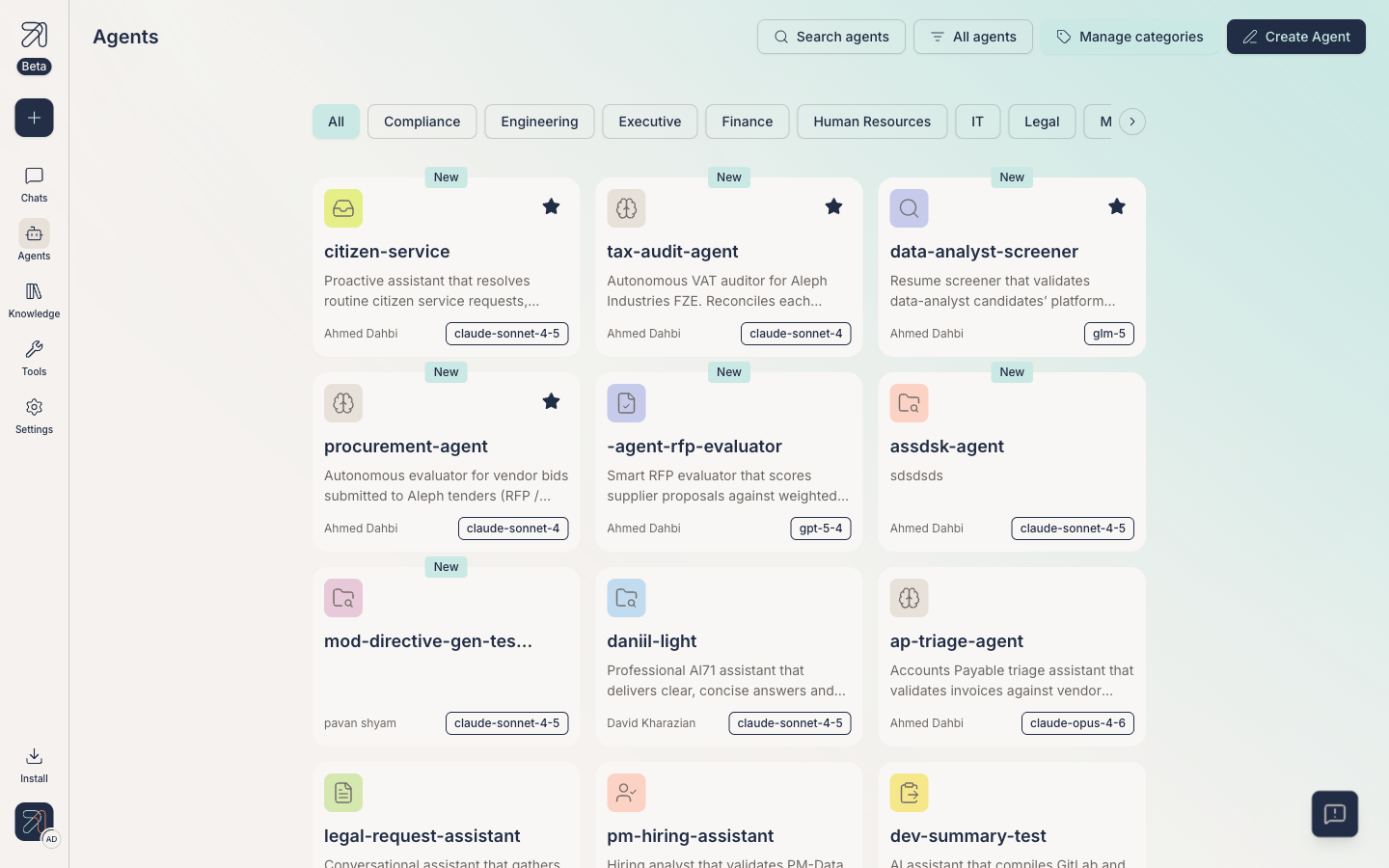1389x868 pixels.
Task: Show more categories with the right chevron
Action: pyautogui.click(x=1132, y=122)
